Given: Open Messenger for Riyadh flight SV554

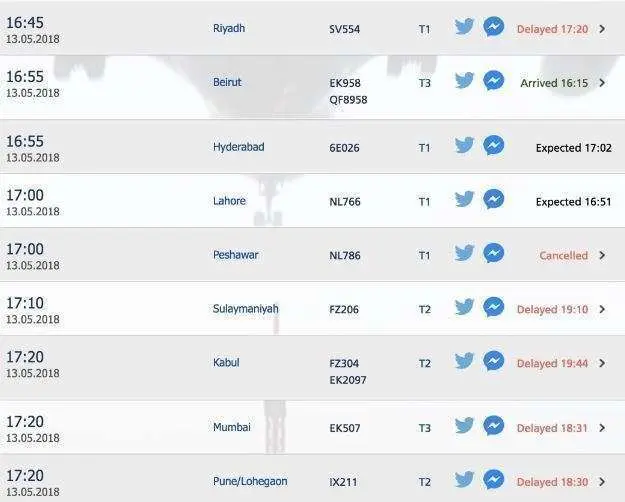Looking at the screenshot, I should [493, 27].
